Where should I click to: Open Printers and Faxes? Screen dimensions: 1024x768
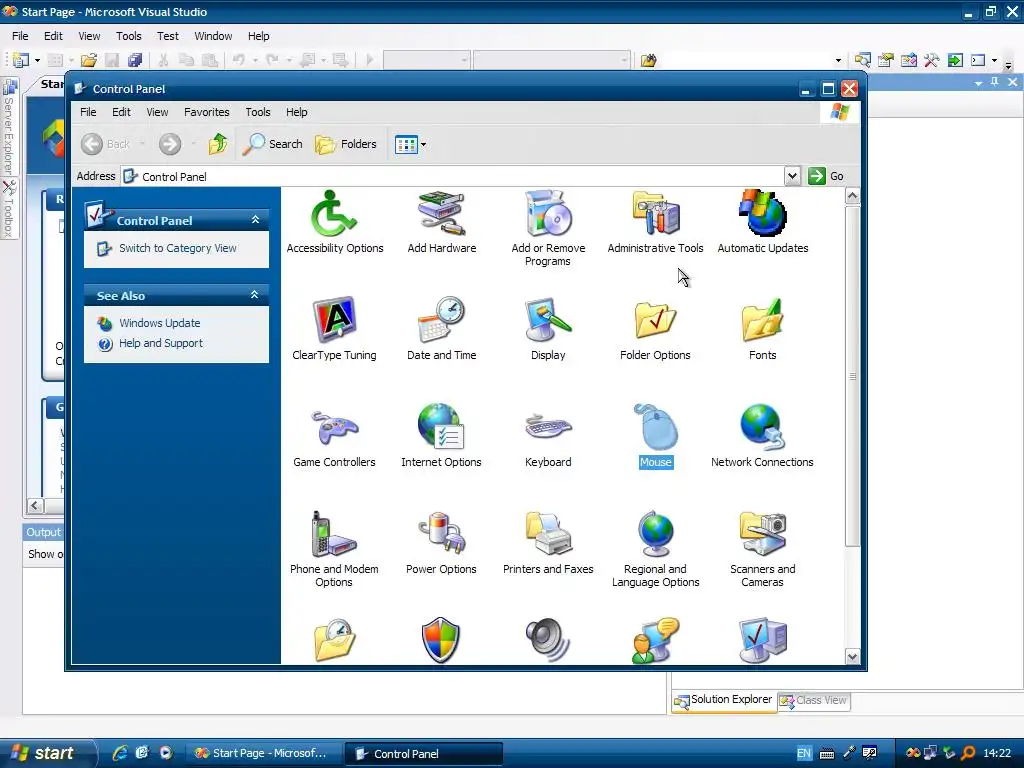548,543
